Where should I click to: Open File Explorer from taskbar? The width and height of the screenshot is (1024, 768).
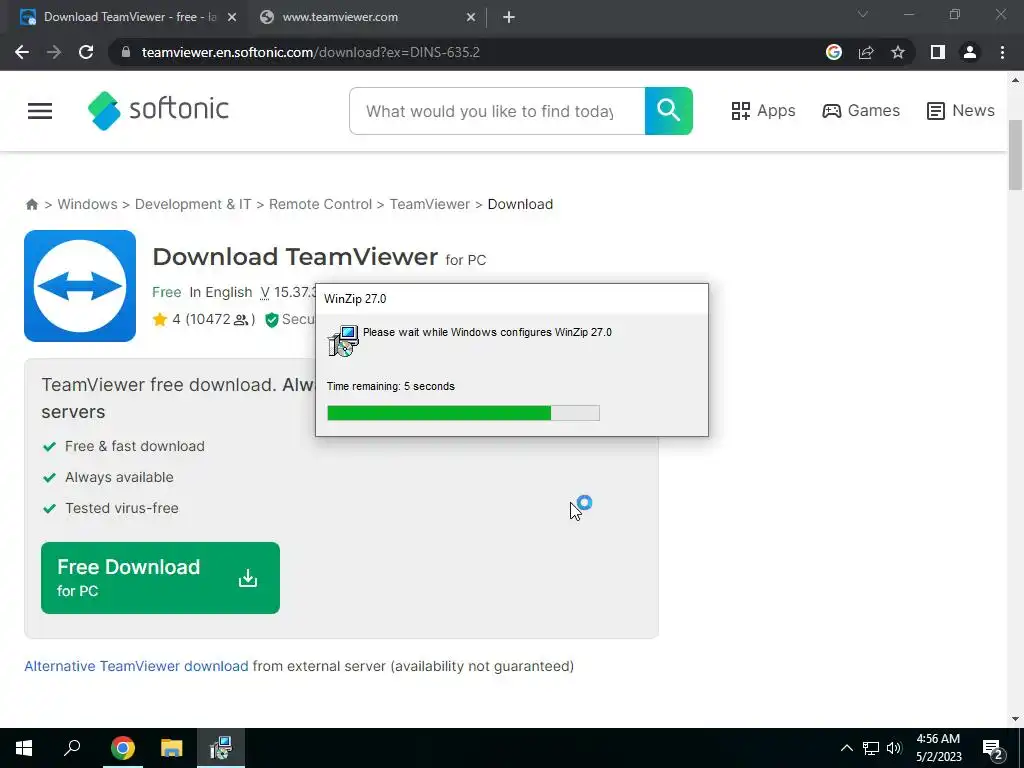171,748
